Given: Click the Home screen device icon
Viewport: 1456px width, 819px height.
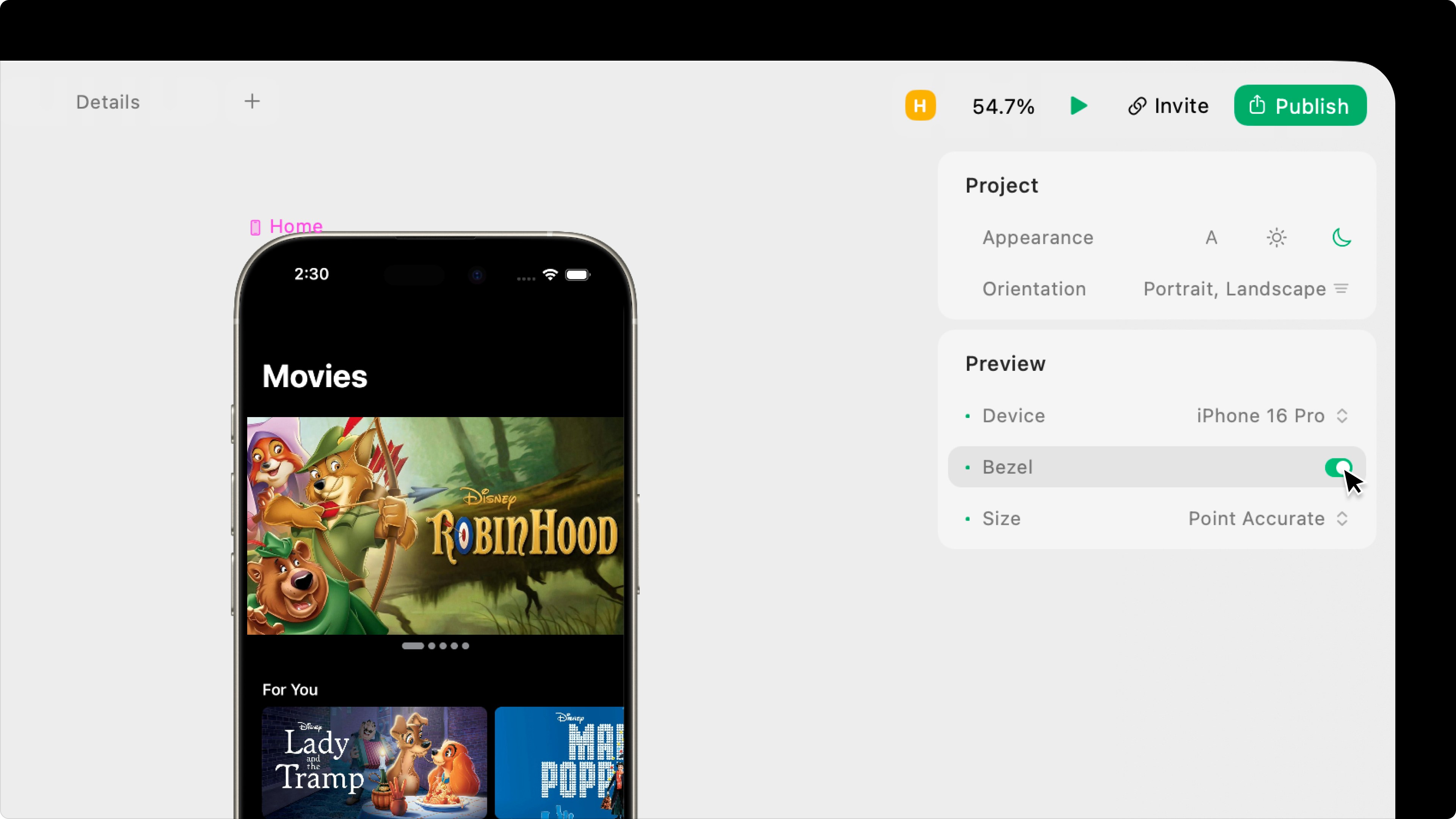Looking at the screenshot, I should 256,227.
